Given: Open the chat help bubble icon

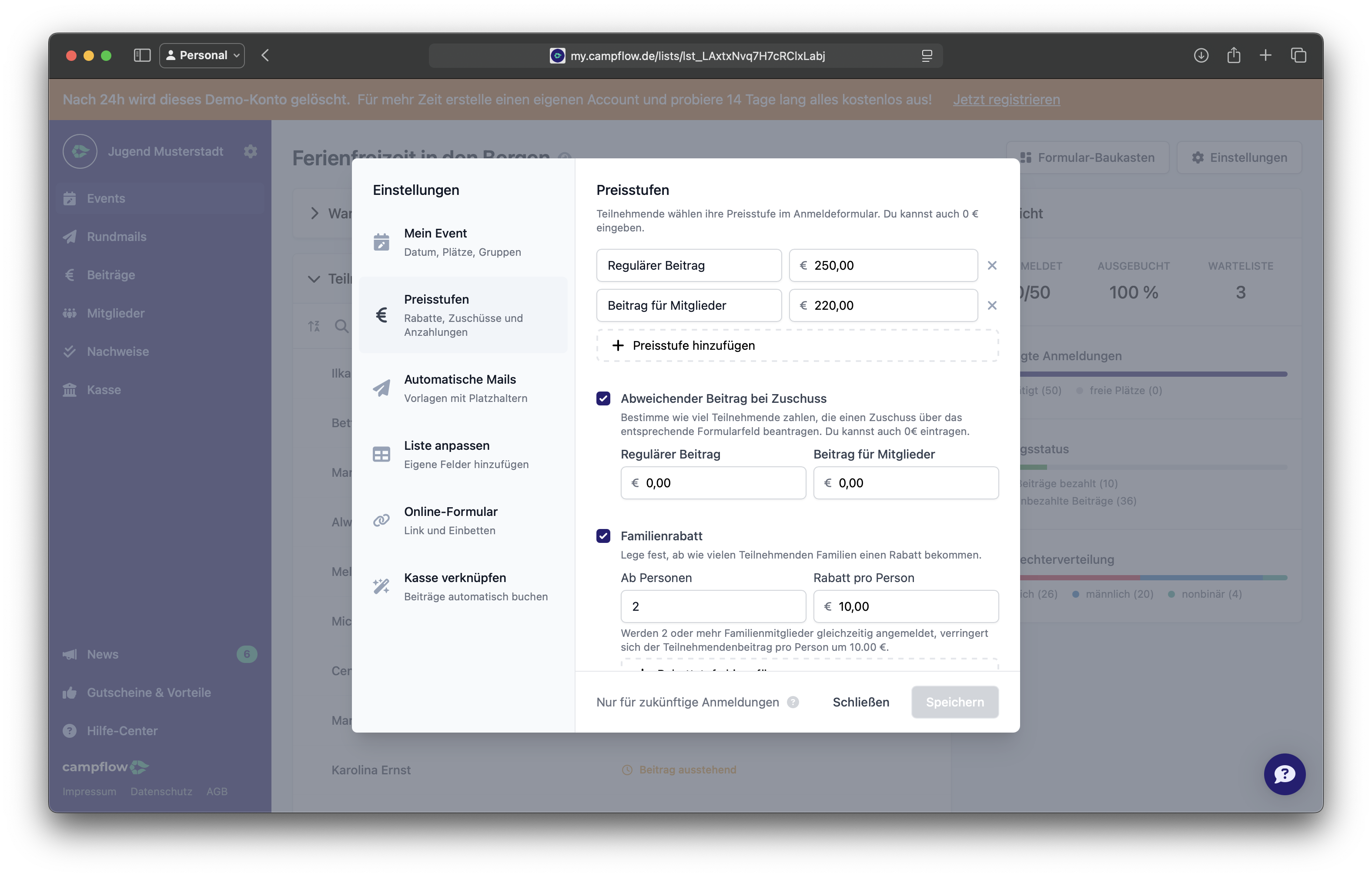Looking at the screenshot, I should tap(1284, 774).
